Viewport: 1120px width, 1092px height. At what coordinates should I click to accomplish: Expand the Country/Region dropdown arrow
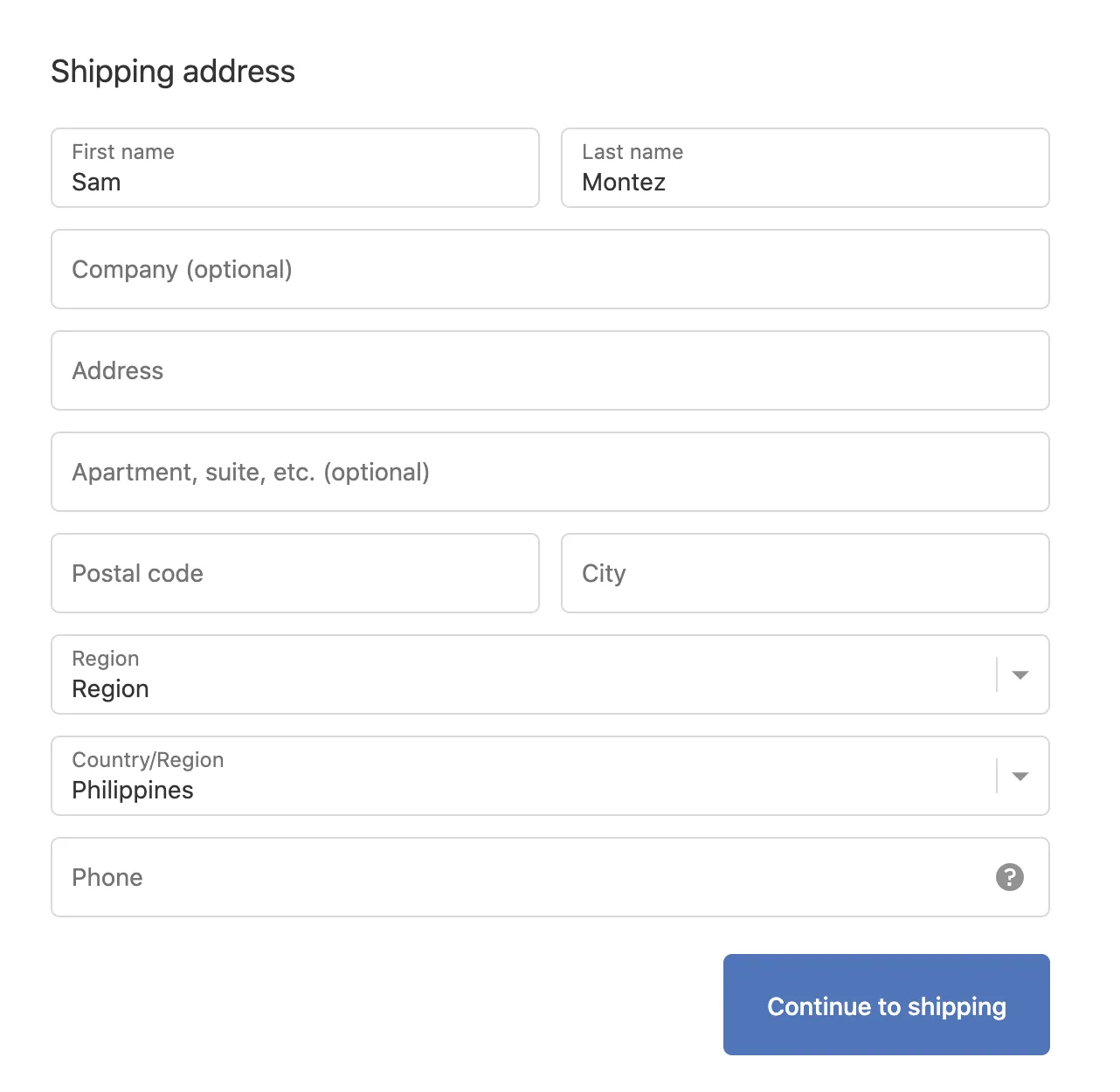click(1020, 776)
